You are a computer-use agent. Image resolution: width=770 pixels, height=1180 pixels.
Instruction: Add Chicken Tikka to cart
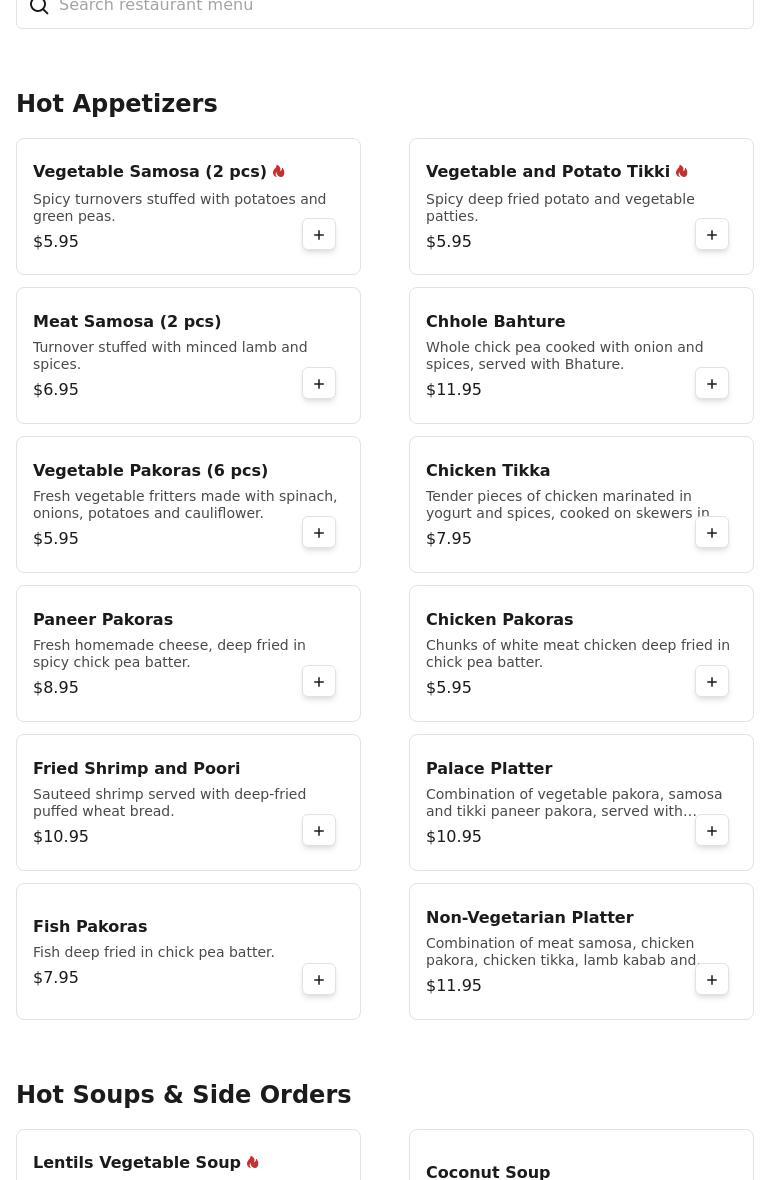712,533
